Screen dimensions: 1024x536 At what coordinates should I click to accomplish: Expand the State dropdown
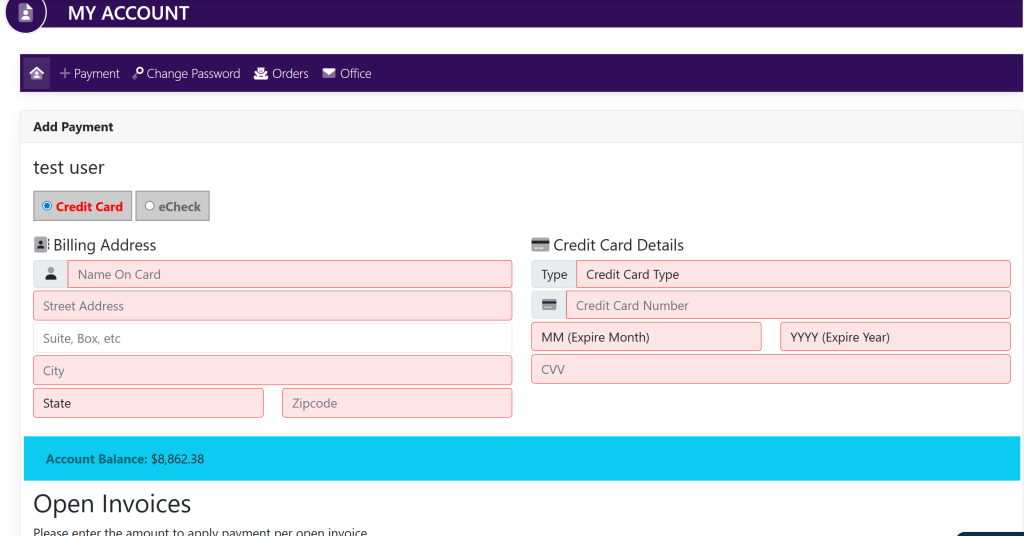(148, 403)
